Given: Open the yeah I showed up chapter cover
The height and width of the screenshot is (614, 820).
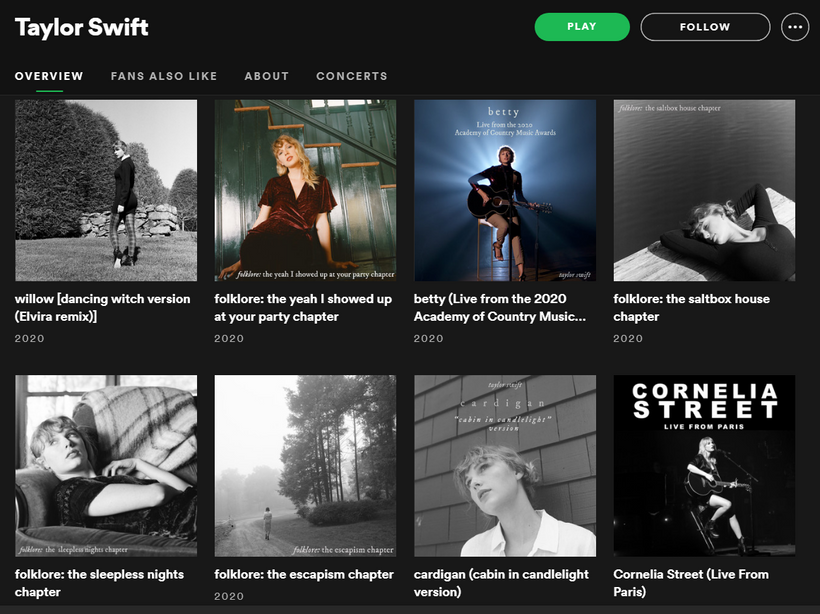Looking at the screenshot, I should click(x=305, y=190).
